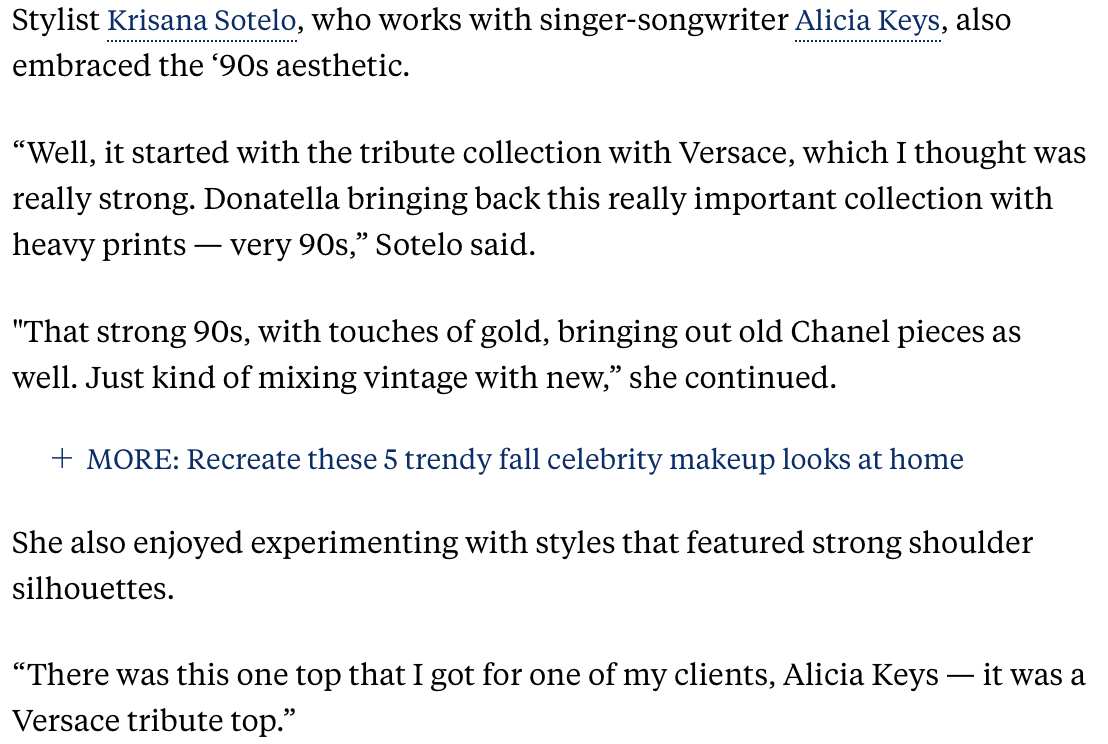Click the plus icon beside MORE
The height and width of the screenshot is (744, 1108).
(x=62, y=459)
